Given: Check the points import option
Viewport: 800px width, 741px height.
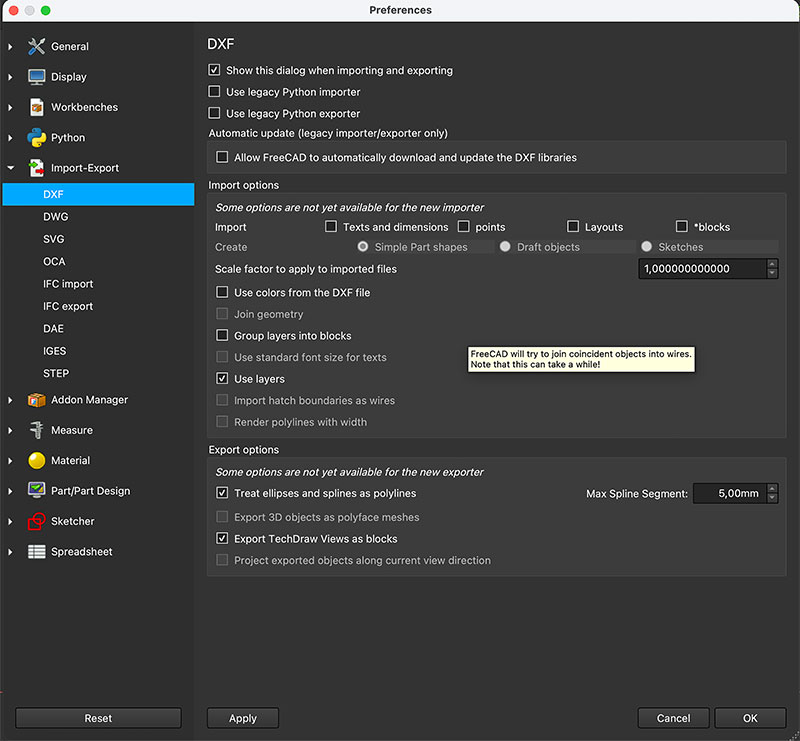Looking at the screenshot, I should tap(463, 227).
